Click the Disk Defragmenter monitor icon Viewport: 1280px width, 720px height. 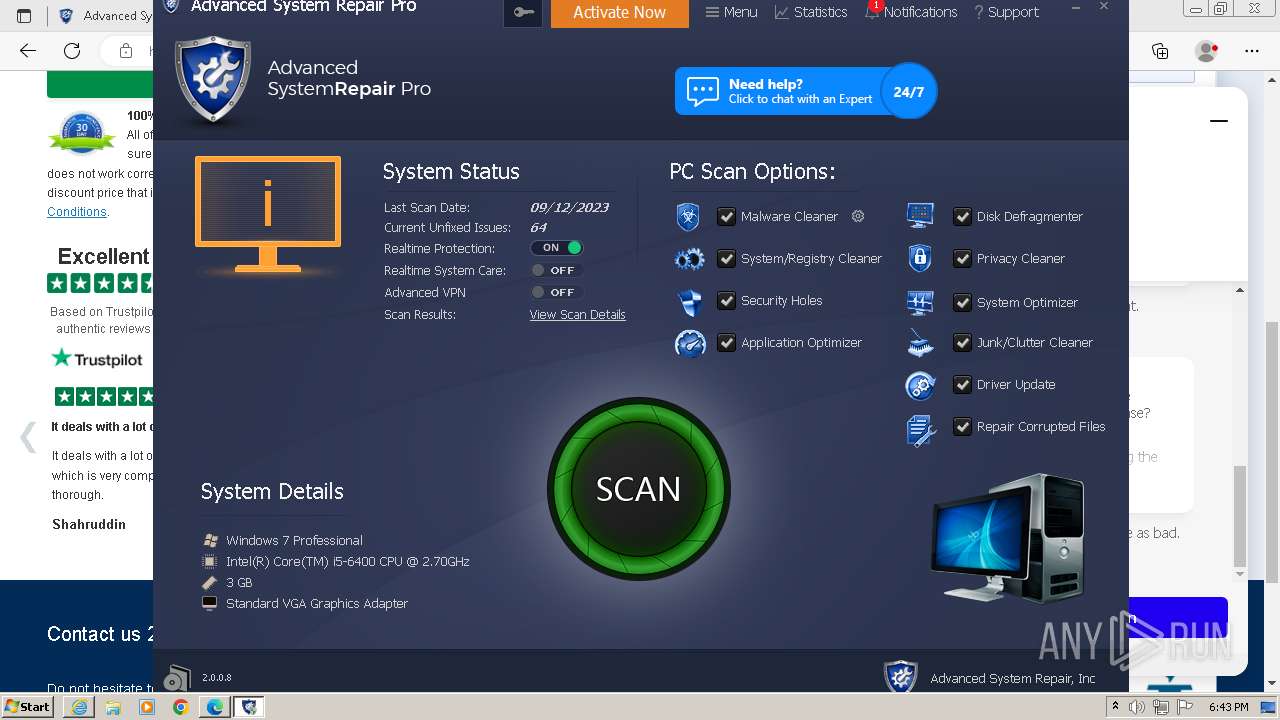[x=920, y=216]
